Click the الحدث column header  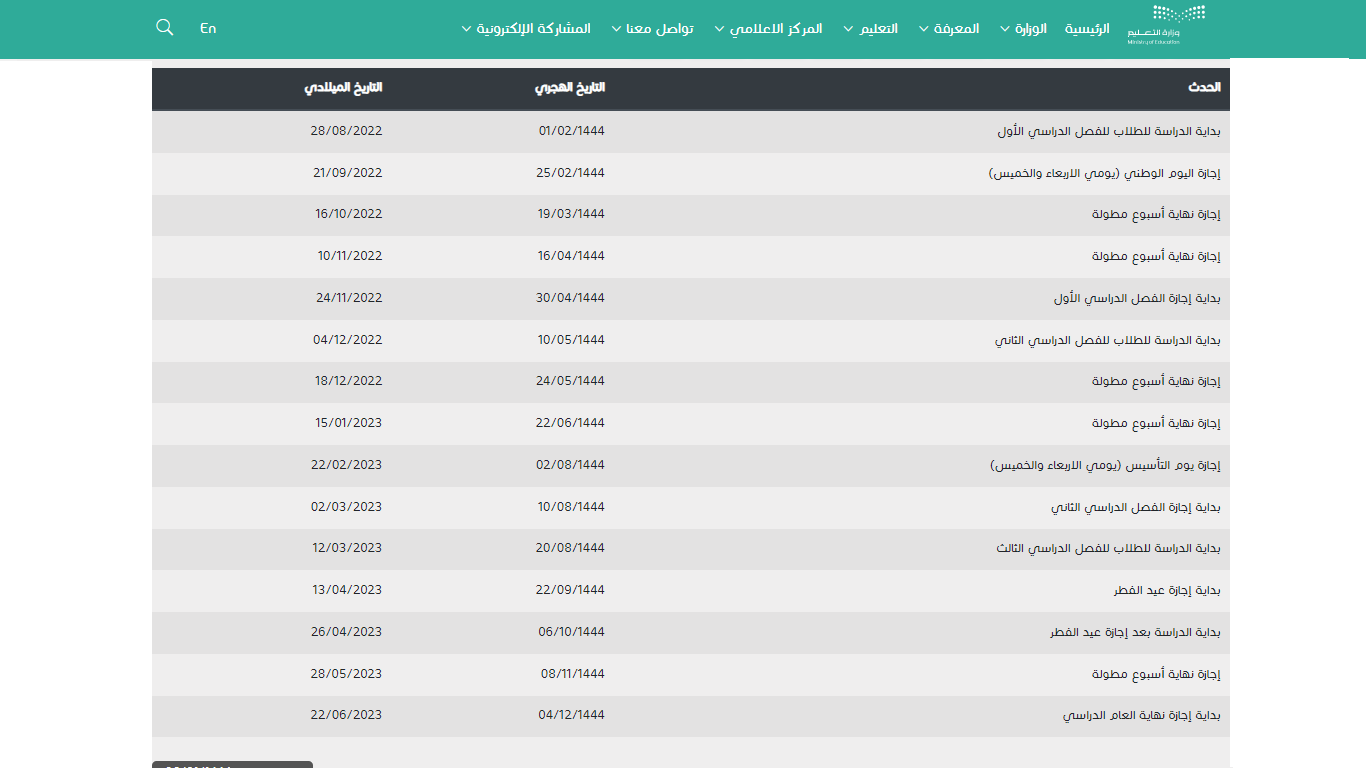(x=1205, y=88)
